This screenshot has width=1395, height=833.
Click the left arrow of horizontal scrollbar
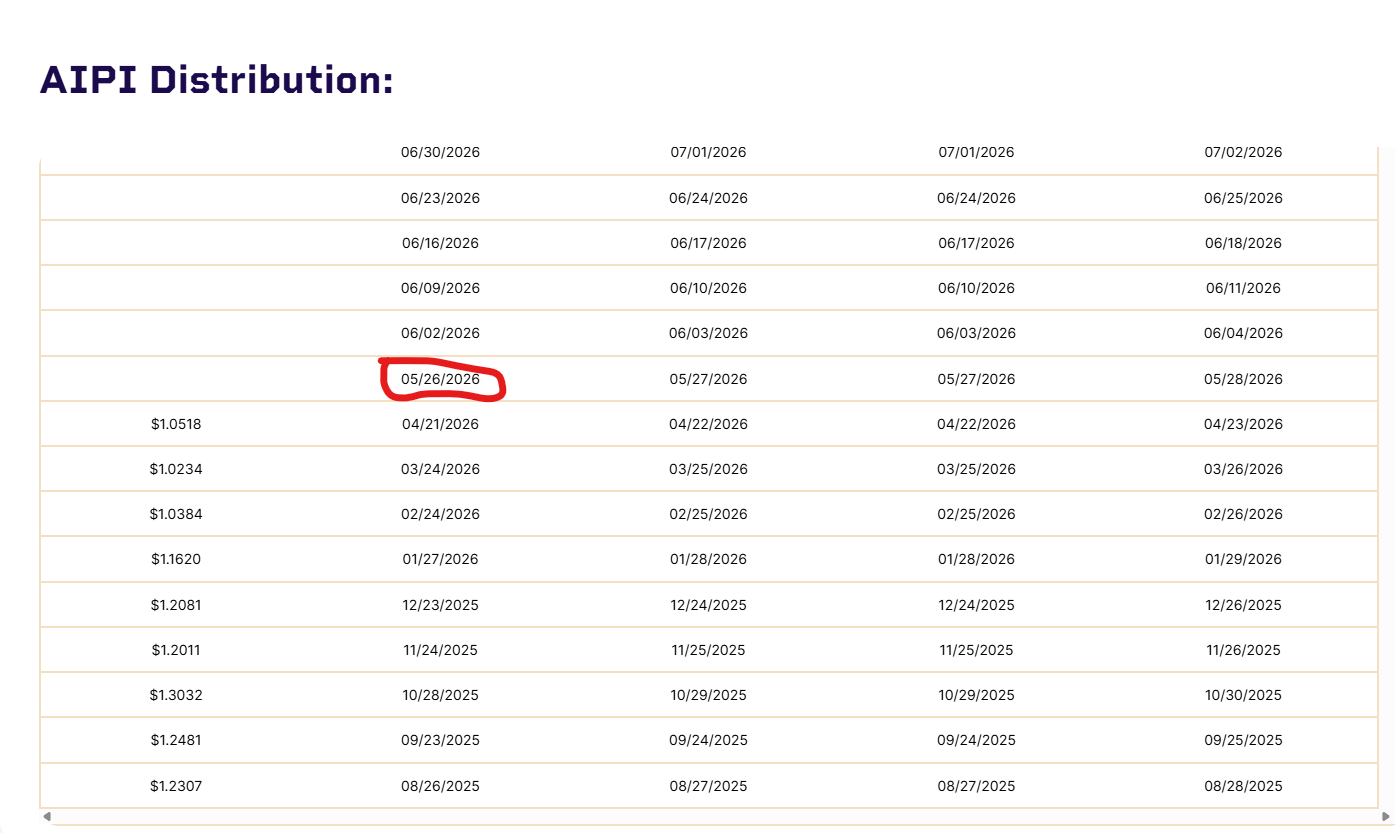tap(46, 817)
